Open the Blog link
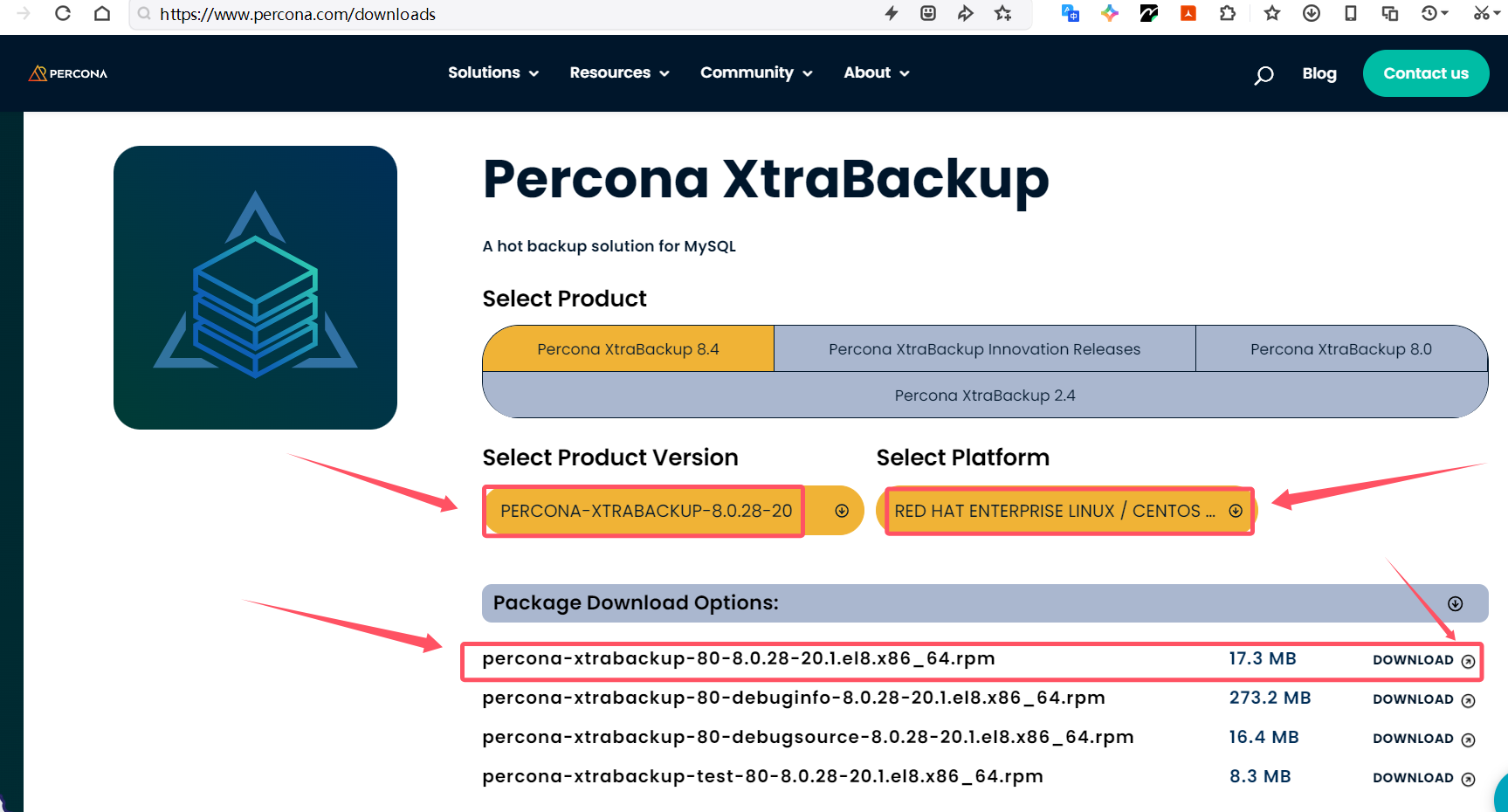This screenshot has width=1508, height=812. pos(1319,73)
